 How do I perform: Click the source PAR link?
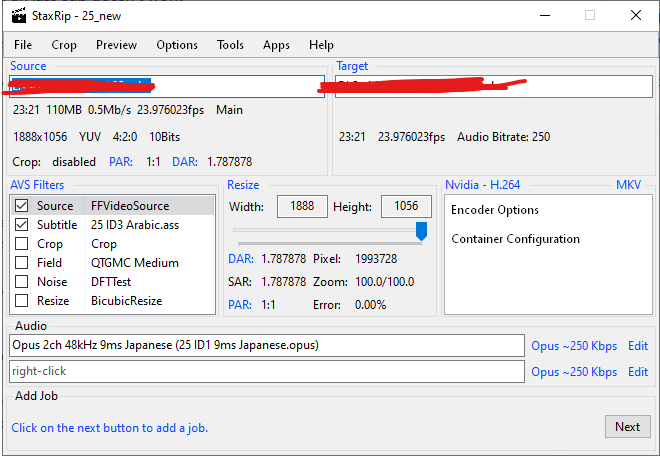(x=121, y=162)
